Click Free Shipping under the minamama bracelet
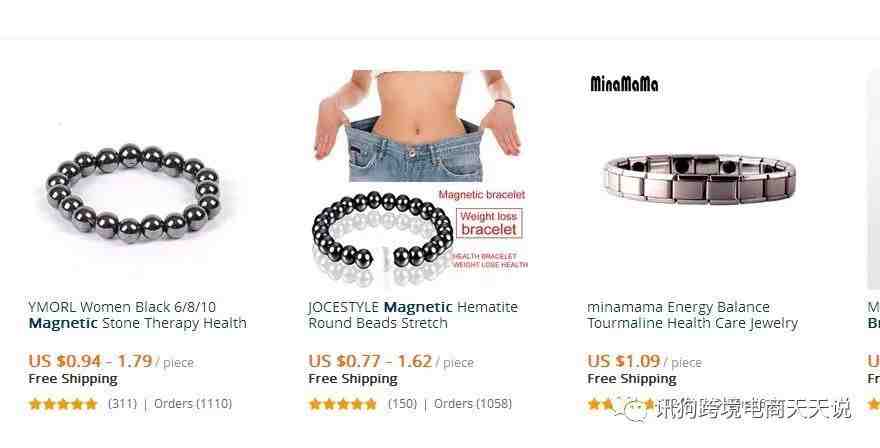The image size is (880, 448). click(x=632, y=379)
